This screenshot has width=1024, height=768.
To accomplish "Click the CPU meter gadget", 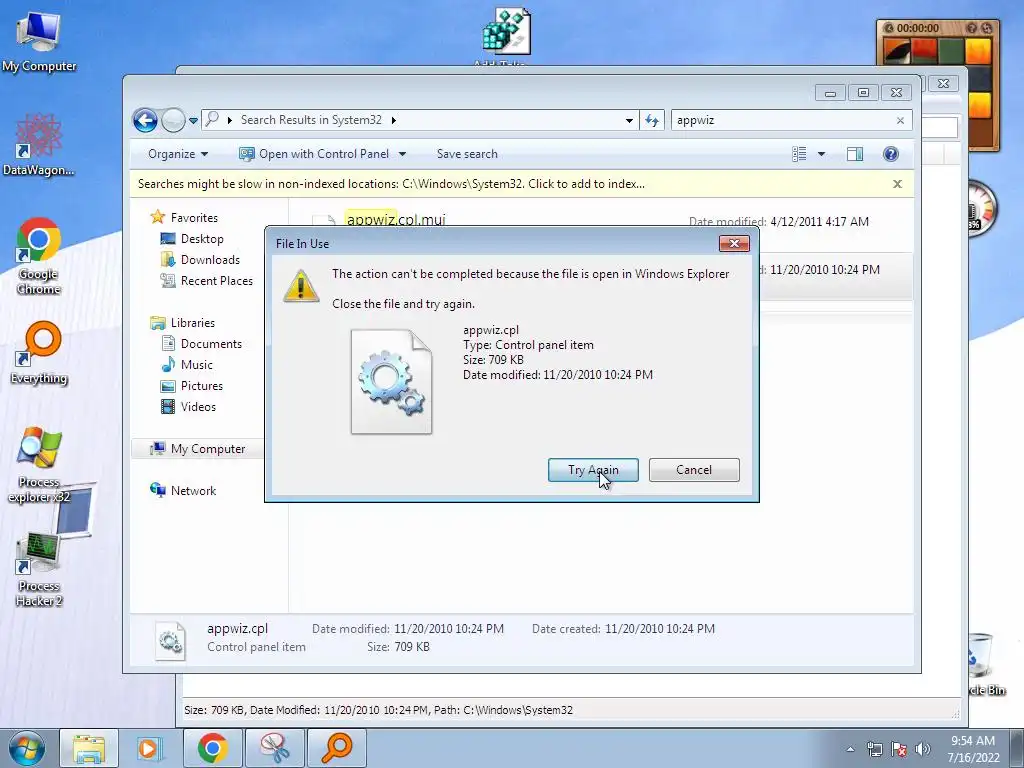I will [x=981, y=209].
